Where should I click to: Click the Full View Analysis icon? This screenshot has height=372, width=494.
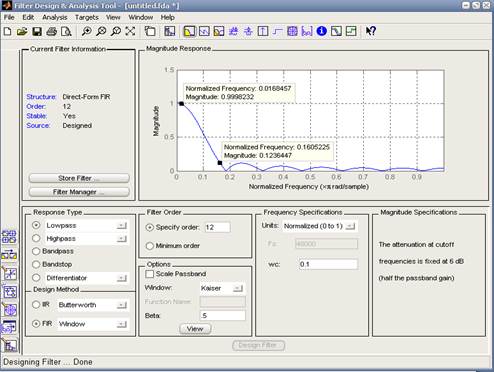coord(150,31)
